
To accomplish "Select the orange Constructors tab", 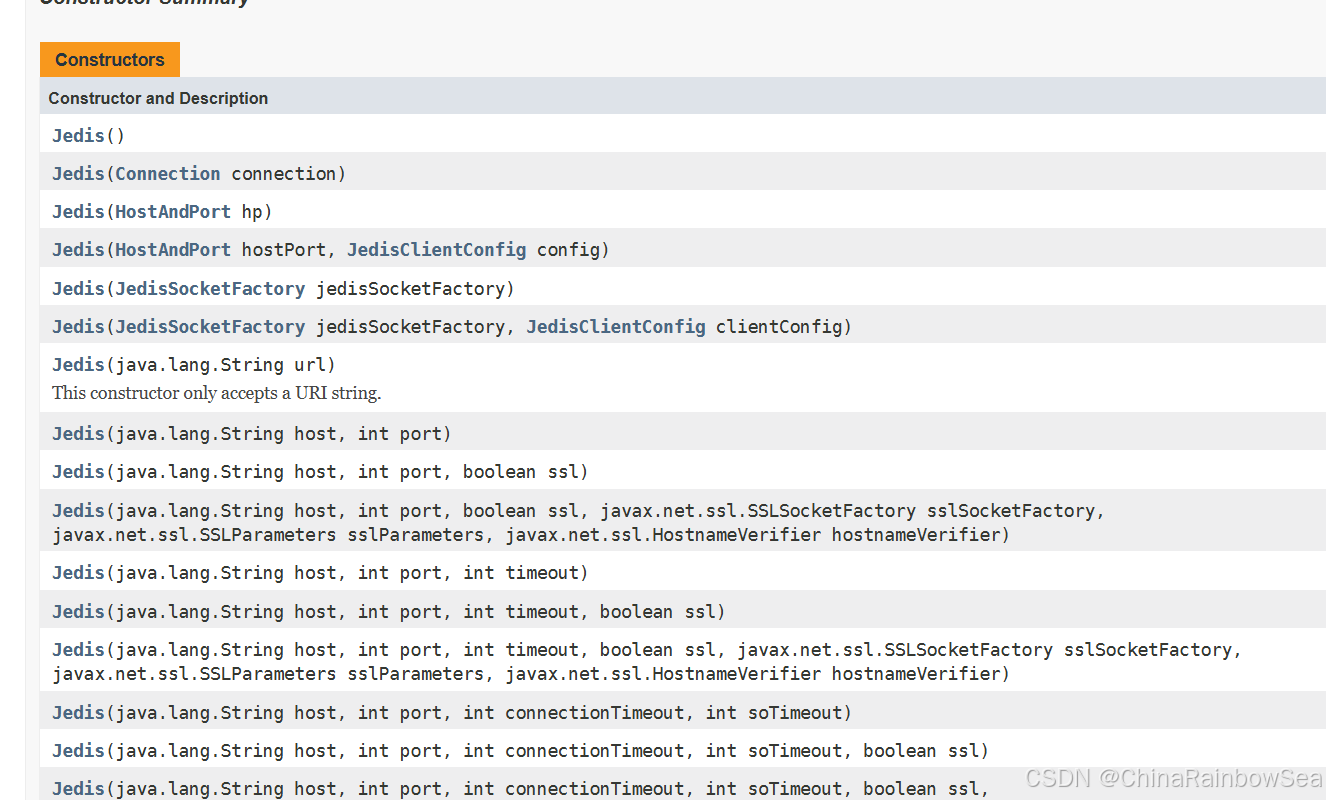I will coord(110,60).
